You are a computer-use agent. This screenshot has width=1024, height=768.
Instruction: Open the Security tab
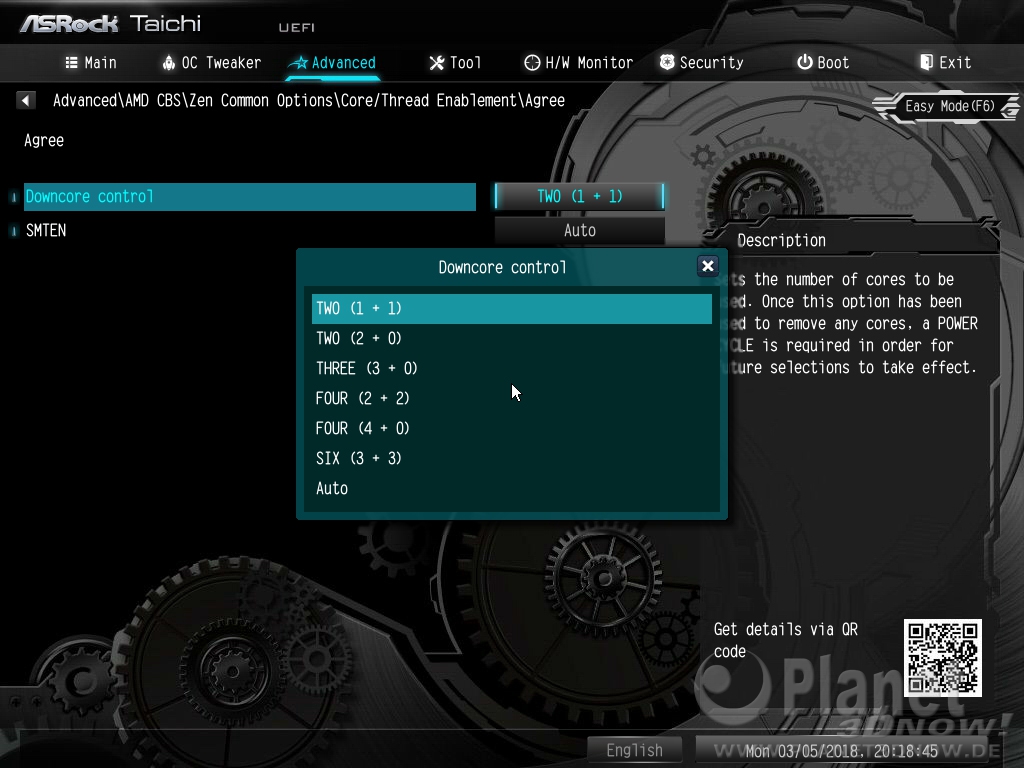tap(701, 63)
